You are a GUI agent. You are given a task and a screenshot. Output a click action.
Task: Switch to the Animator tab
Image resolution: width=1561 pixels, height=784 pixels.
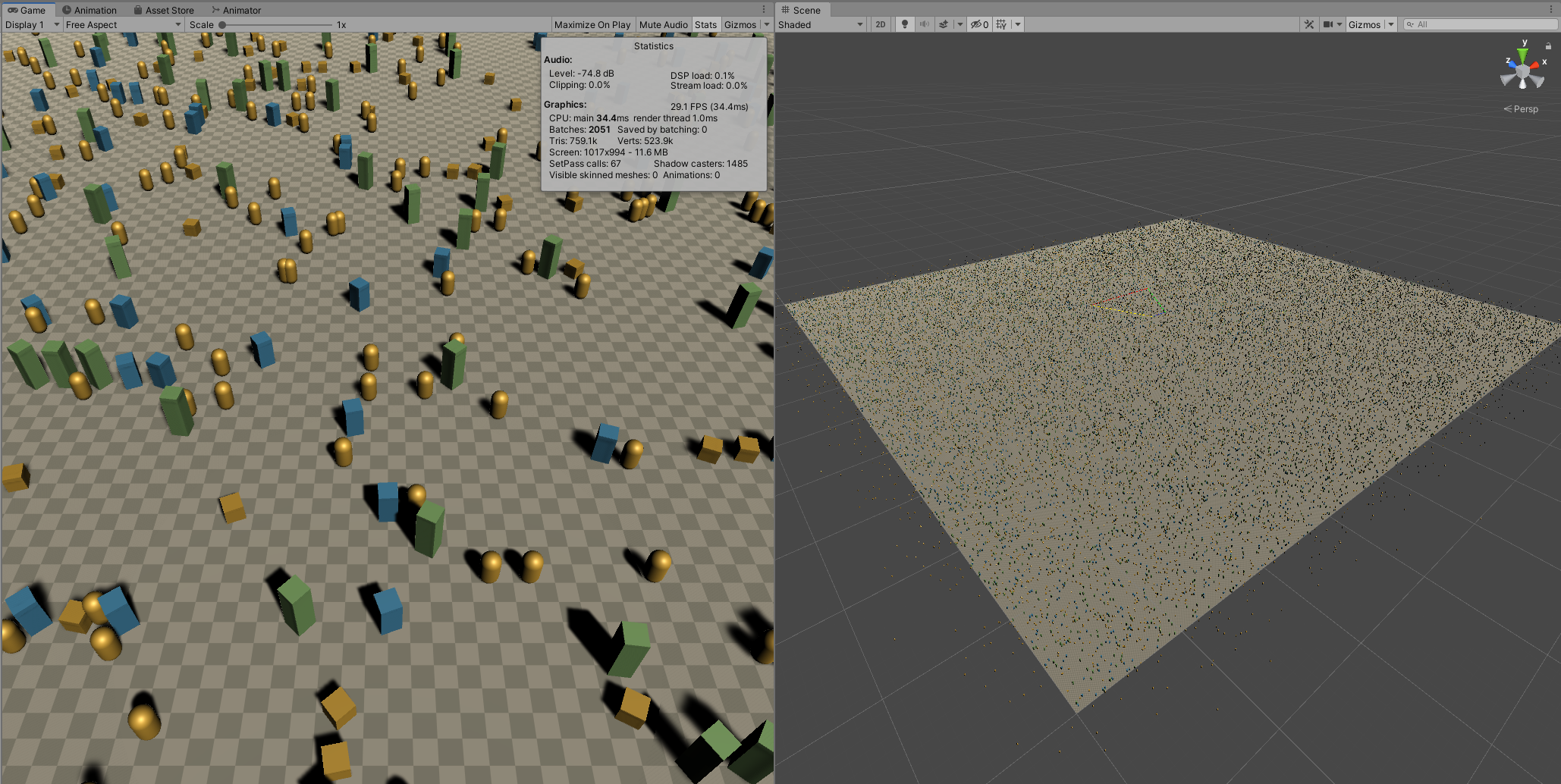tap(236, 10)
